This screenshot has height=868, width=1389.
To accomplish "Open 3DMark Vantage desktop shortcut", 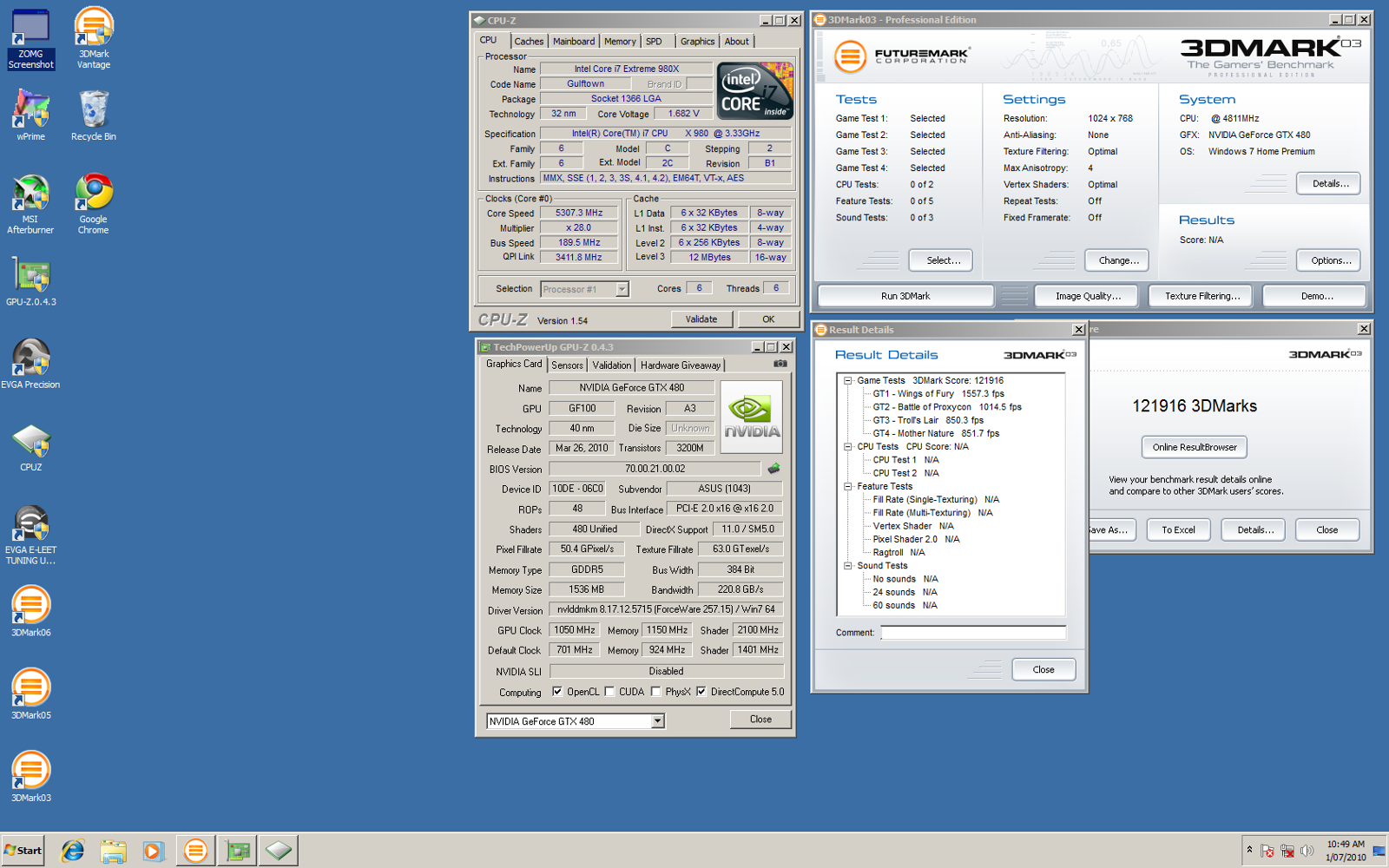I will click(x=93, y=39).
